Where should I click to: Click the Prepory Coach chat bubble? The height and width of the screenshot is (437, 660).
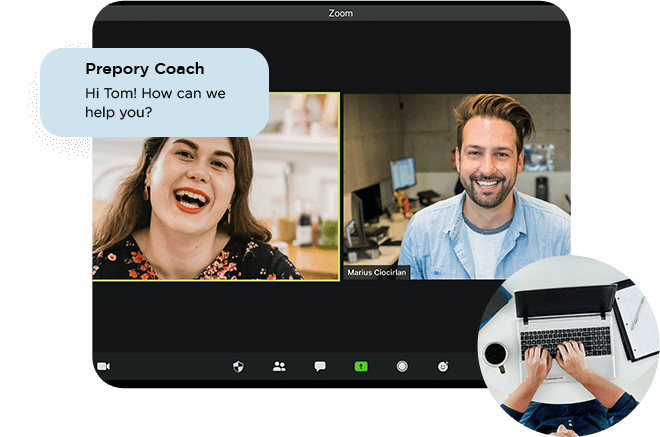point(154,92)
